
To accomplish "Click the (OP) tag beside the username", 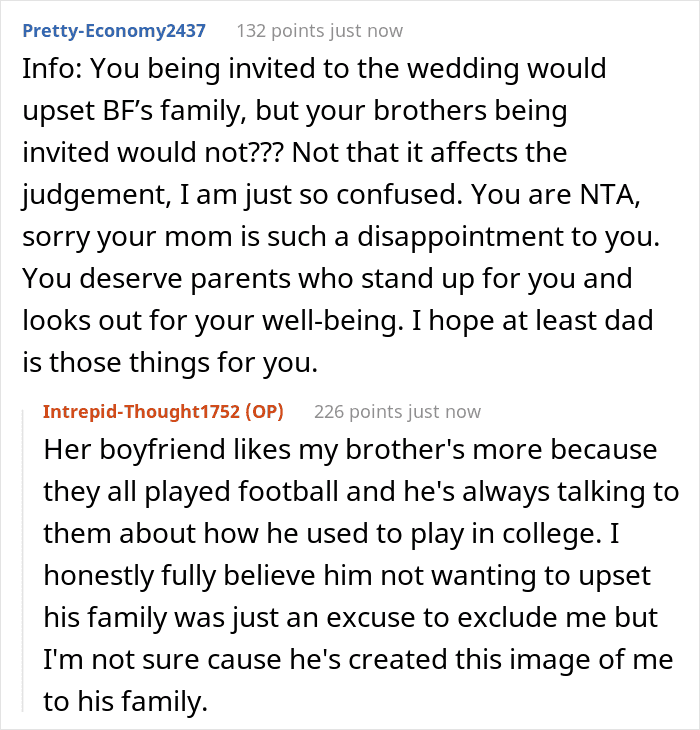I will pos(267,411).
